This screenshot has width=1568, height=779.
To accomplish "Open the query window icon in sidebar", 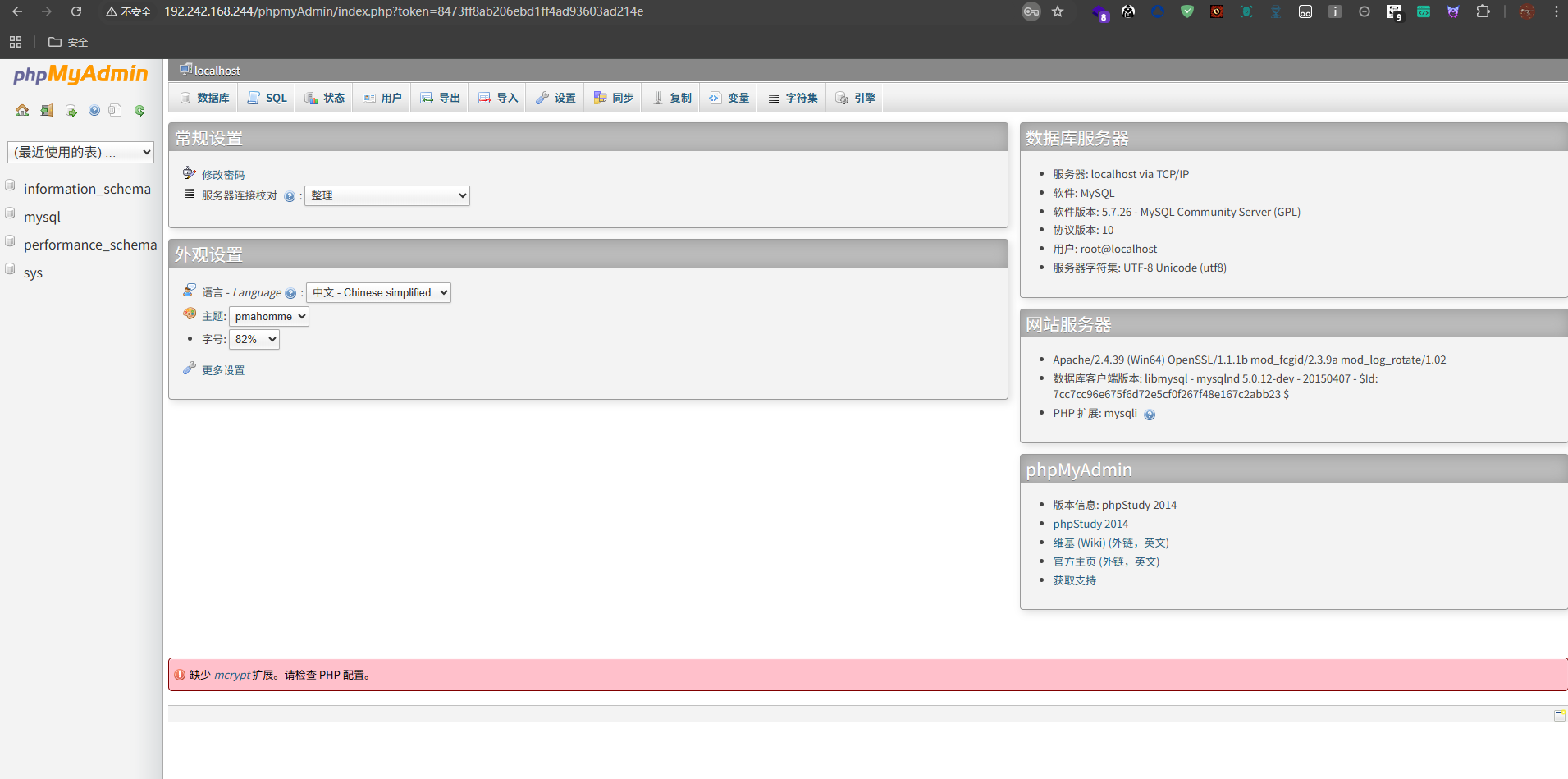I will 71,110.
